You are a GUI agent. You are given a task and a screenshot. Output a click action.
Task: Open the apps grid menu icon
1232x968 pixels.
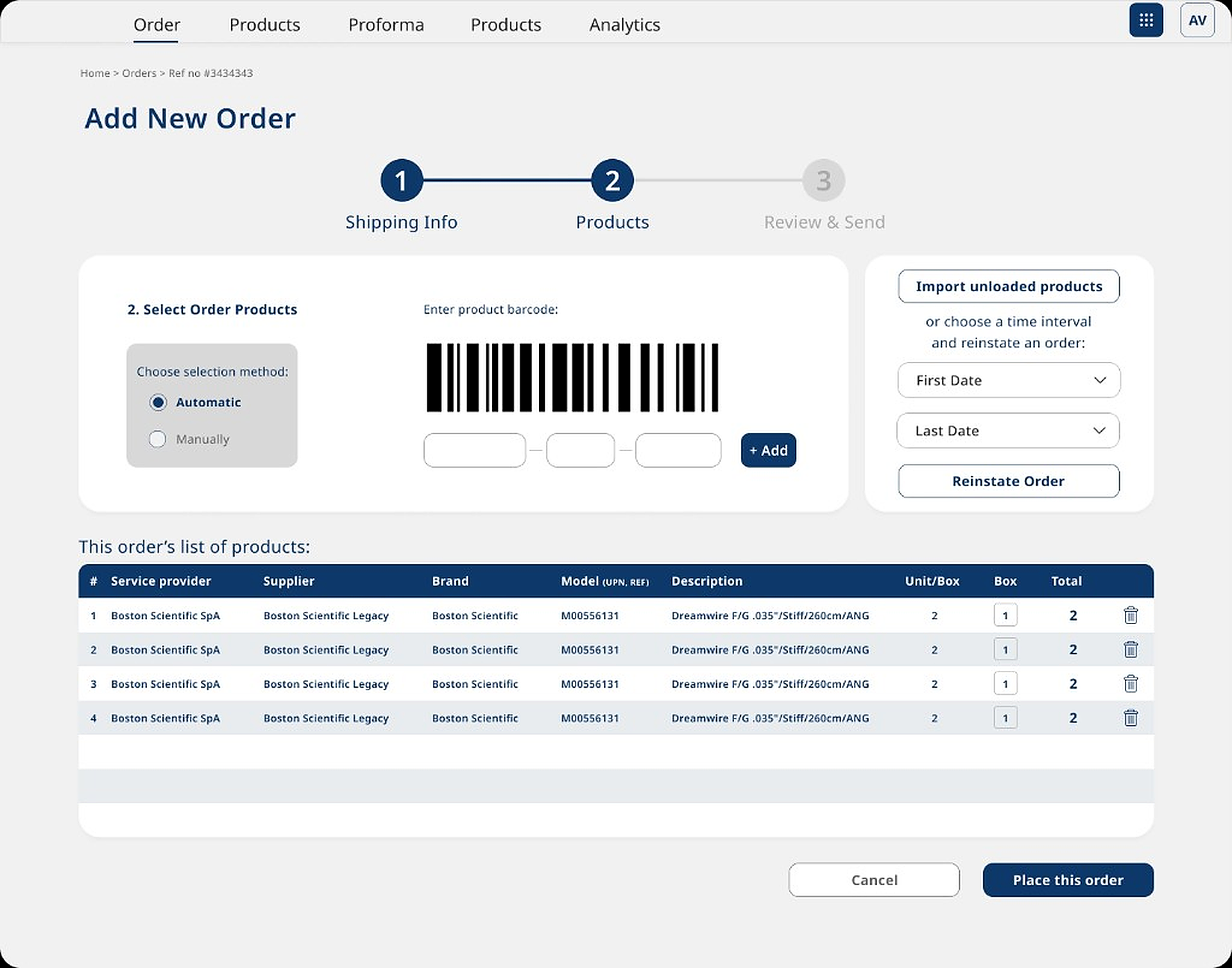(1146, 21)
